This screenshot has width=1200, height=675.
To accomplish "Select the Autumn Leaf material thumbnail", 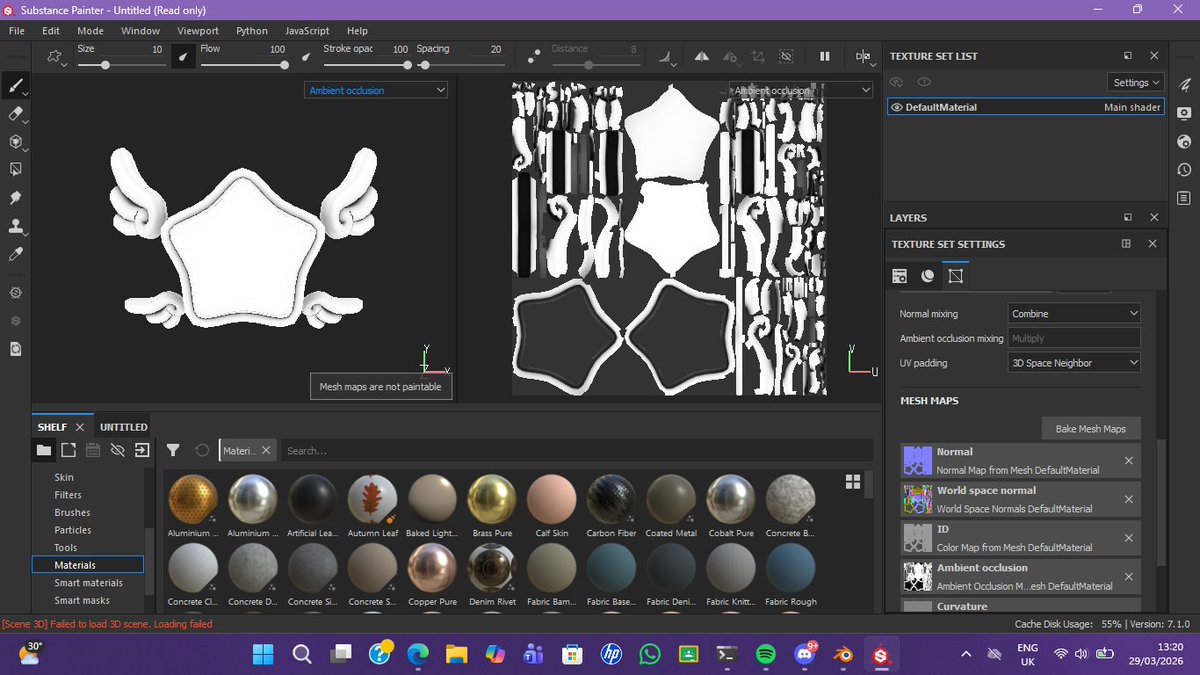I will (x=373, y=499).
